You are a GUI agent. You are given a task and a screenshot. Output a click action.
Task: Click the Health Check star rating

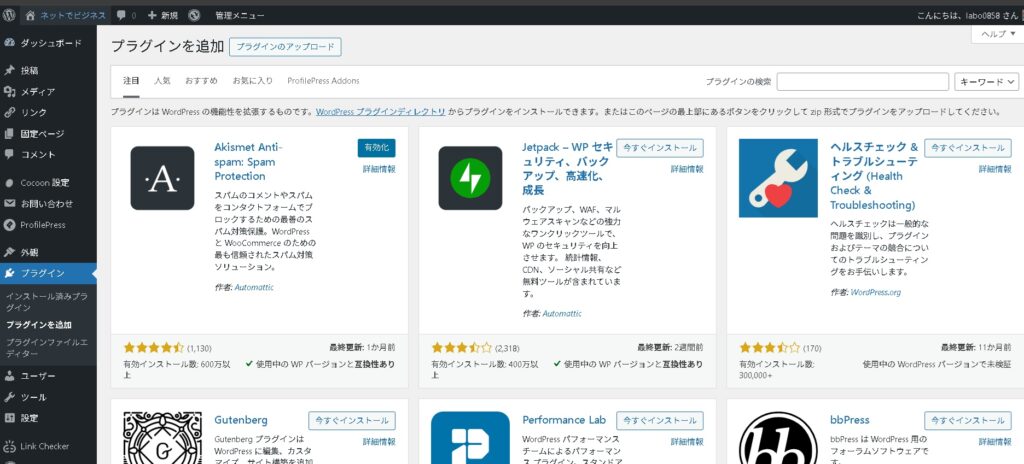pos(769,348)
